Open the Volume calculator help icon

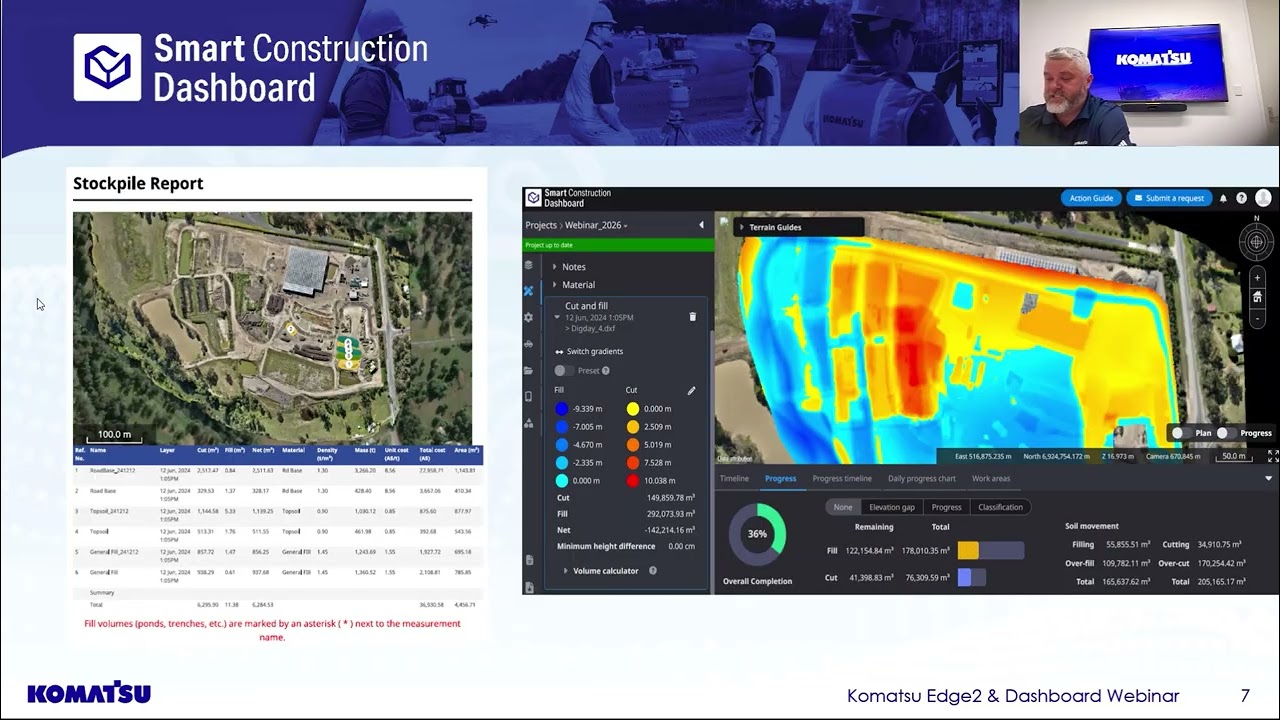[653, 571]
